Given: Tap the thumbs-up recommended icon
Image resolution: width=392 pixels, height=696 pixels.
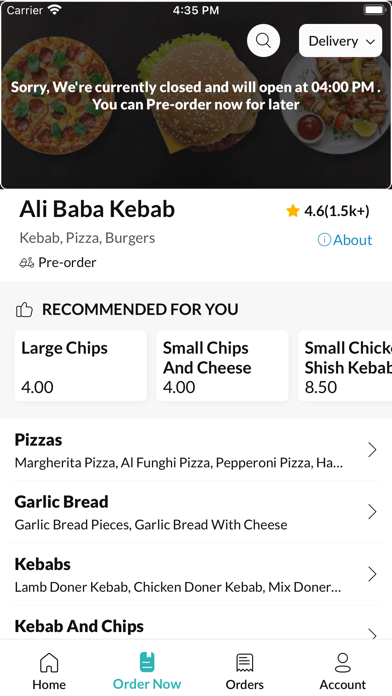Looking at the screenshot, I should [x=24, y=309].
